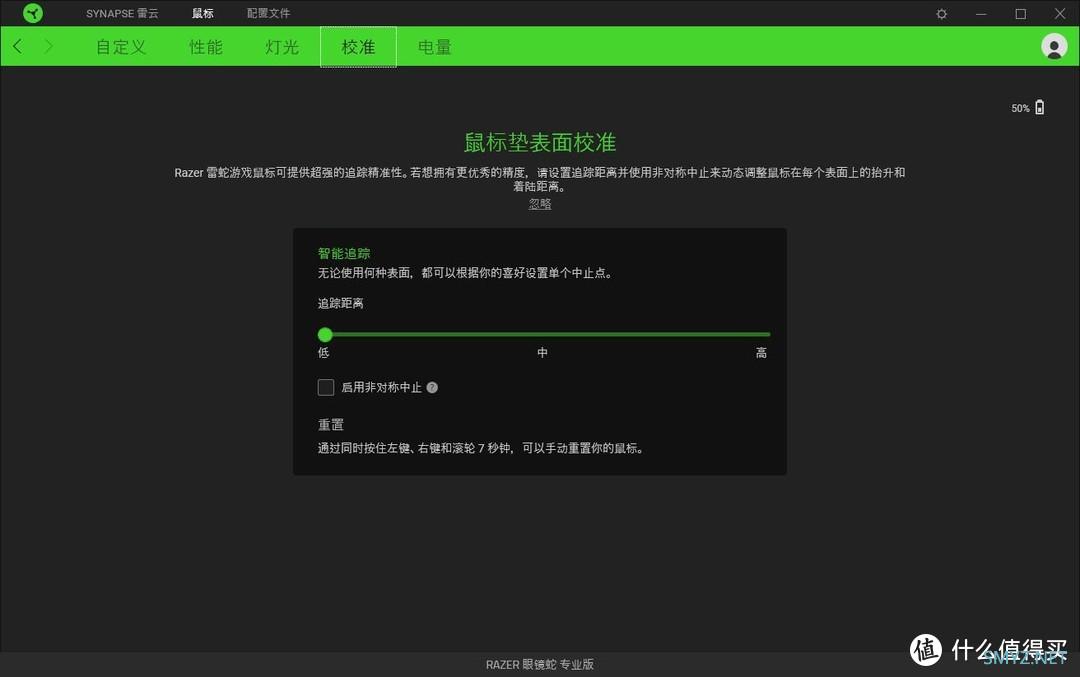Close the Synapse window
Viewport: 1080px width, 677px height.
pyautogui.click(x=1060, y=14)
